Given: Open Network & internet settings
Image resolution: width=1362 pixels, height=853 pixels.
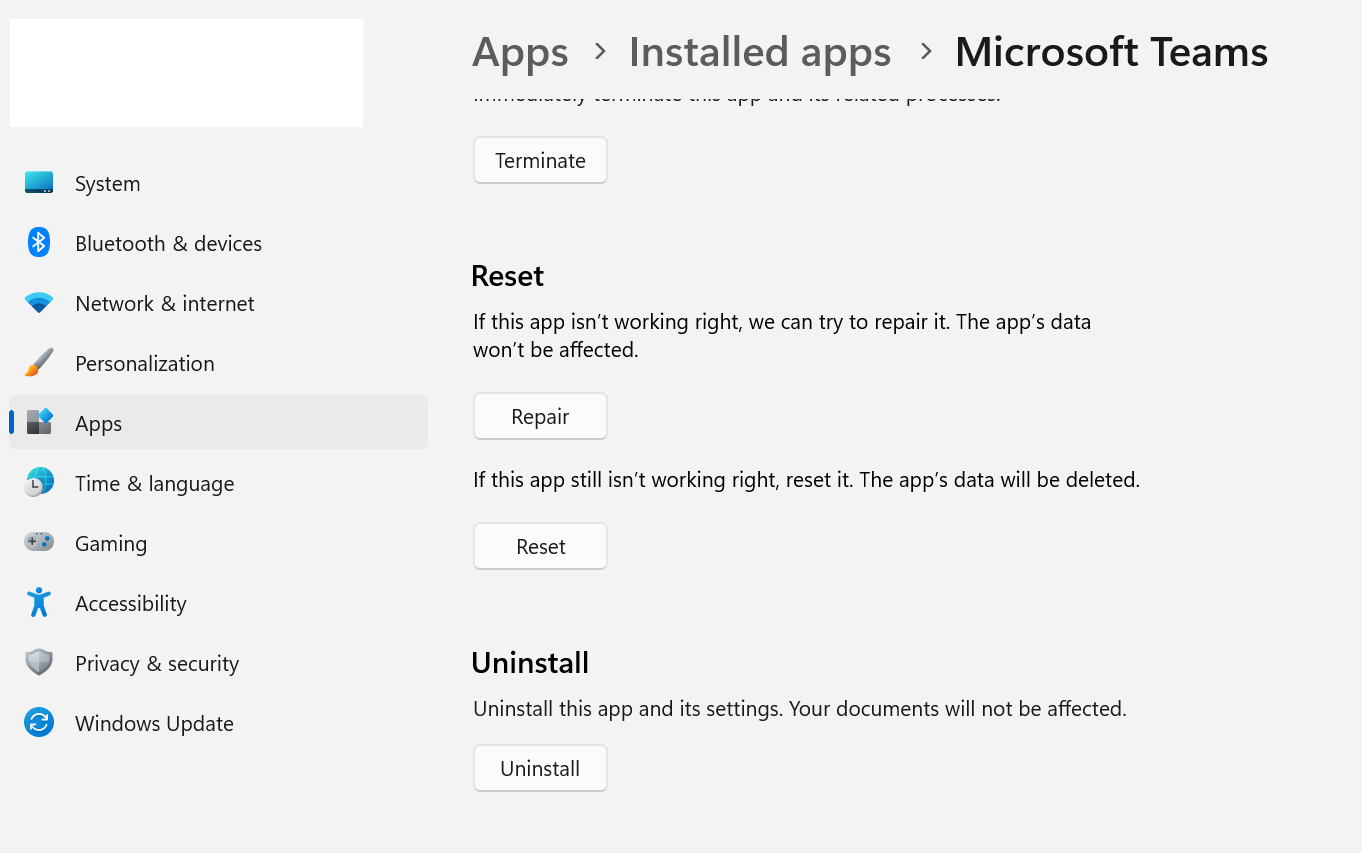Looking at the screenshot, I should tap(218, 303).
